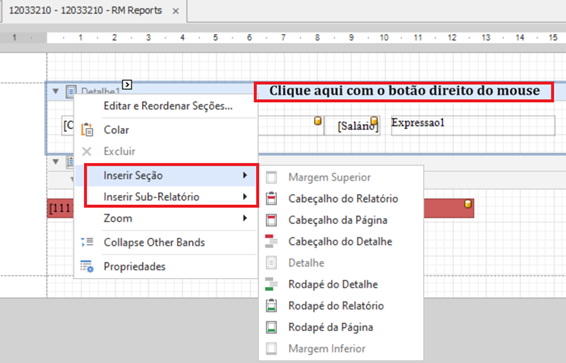Close the RM Reports tab
Image resolution: width=566 pixels, height=363 pixels.
[176, 11]
